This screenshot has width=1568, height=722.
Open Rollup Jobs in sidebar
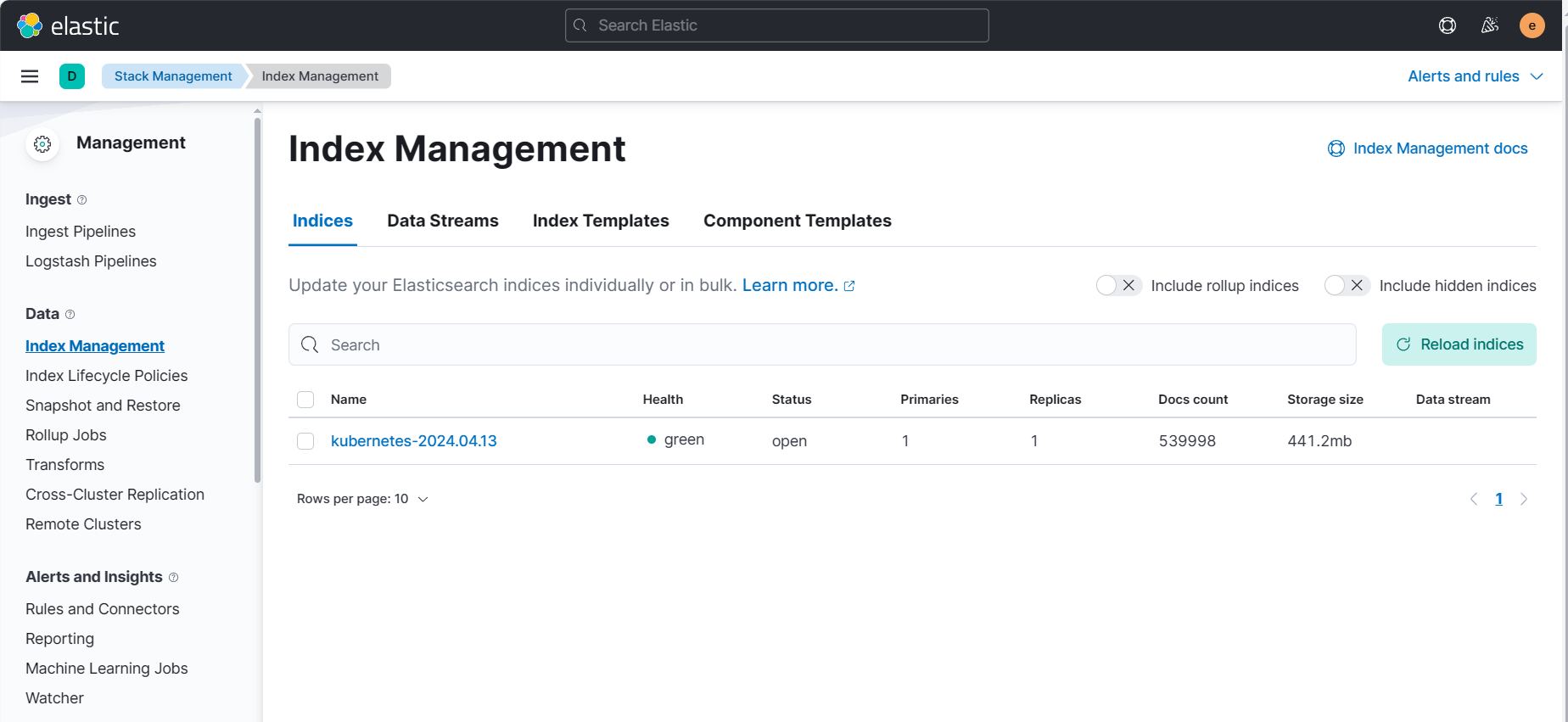66,435
